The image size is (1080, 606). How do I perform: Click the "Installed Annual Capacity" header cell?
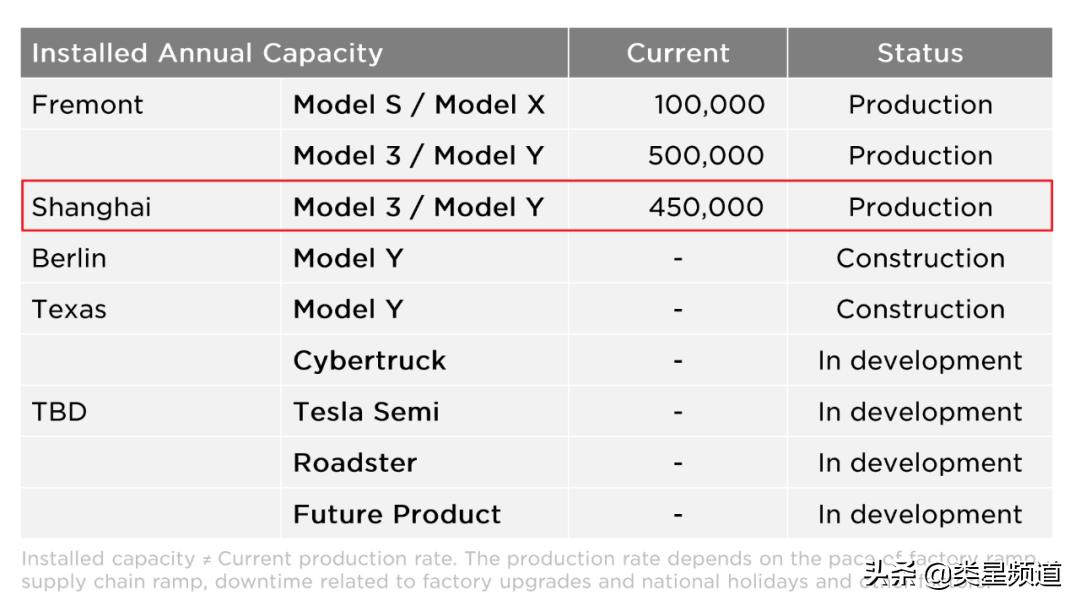207,53
